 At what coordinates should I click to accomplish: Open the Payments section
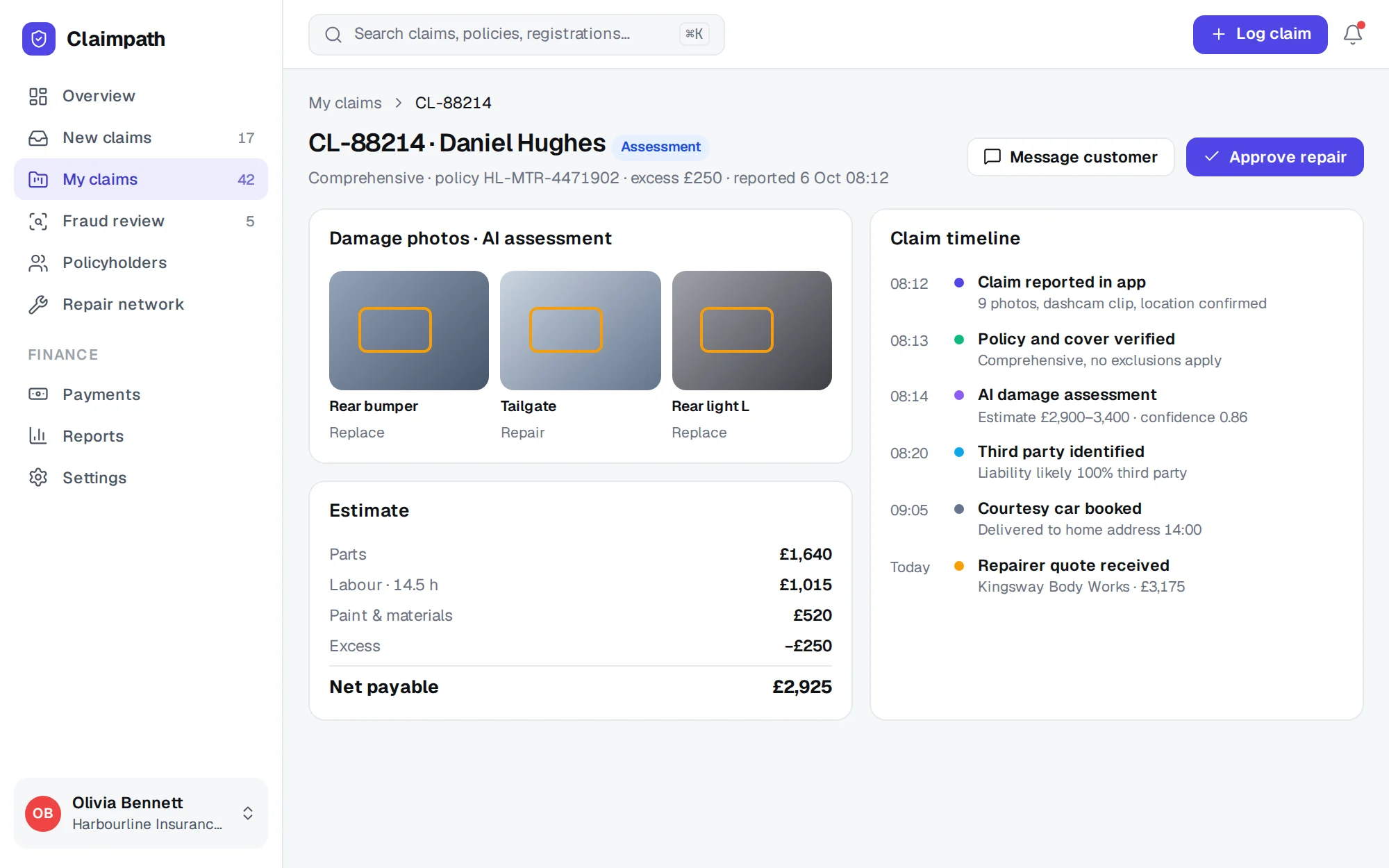pos(141,394)
